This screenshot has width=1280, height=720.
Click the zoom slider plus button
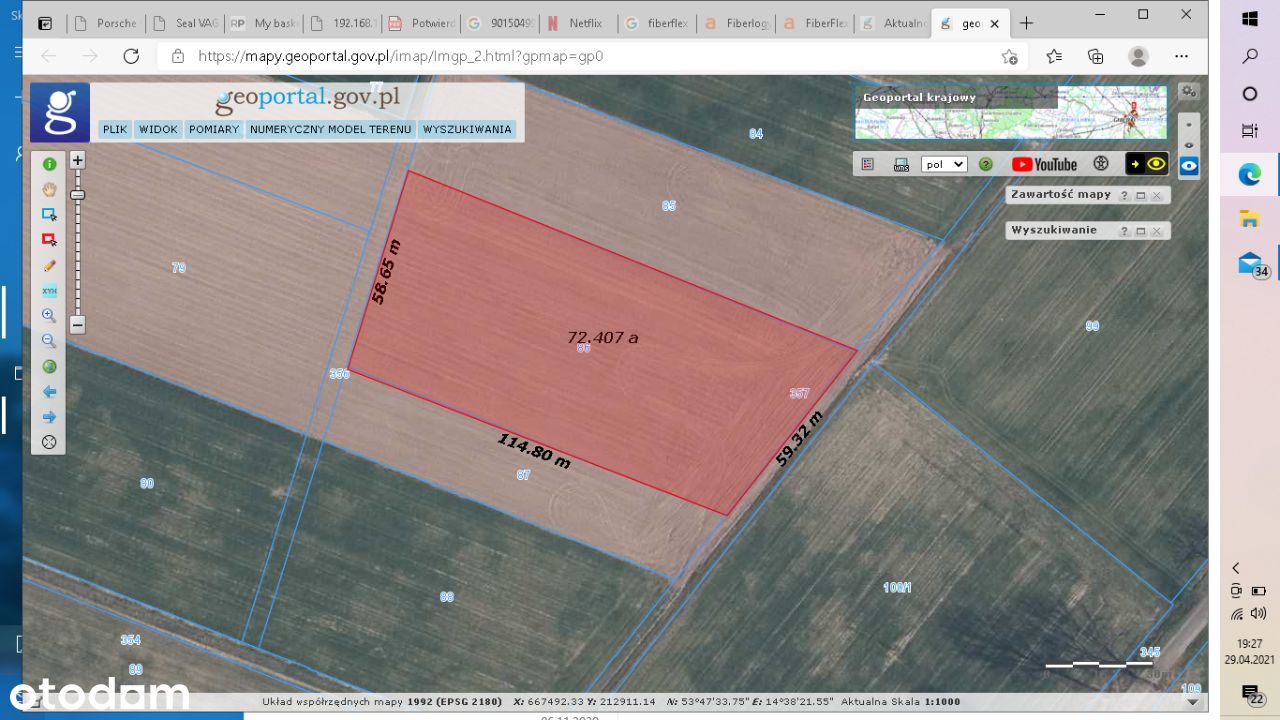(x=77, y=160)
